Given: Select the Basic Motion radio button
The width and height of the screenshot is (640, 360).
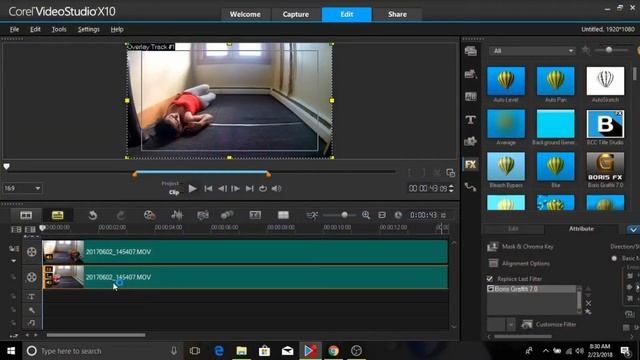Looking at the screenshot, I should (x=614, y=258).
